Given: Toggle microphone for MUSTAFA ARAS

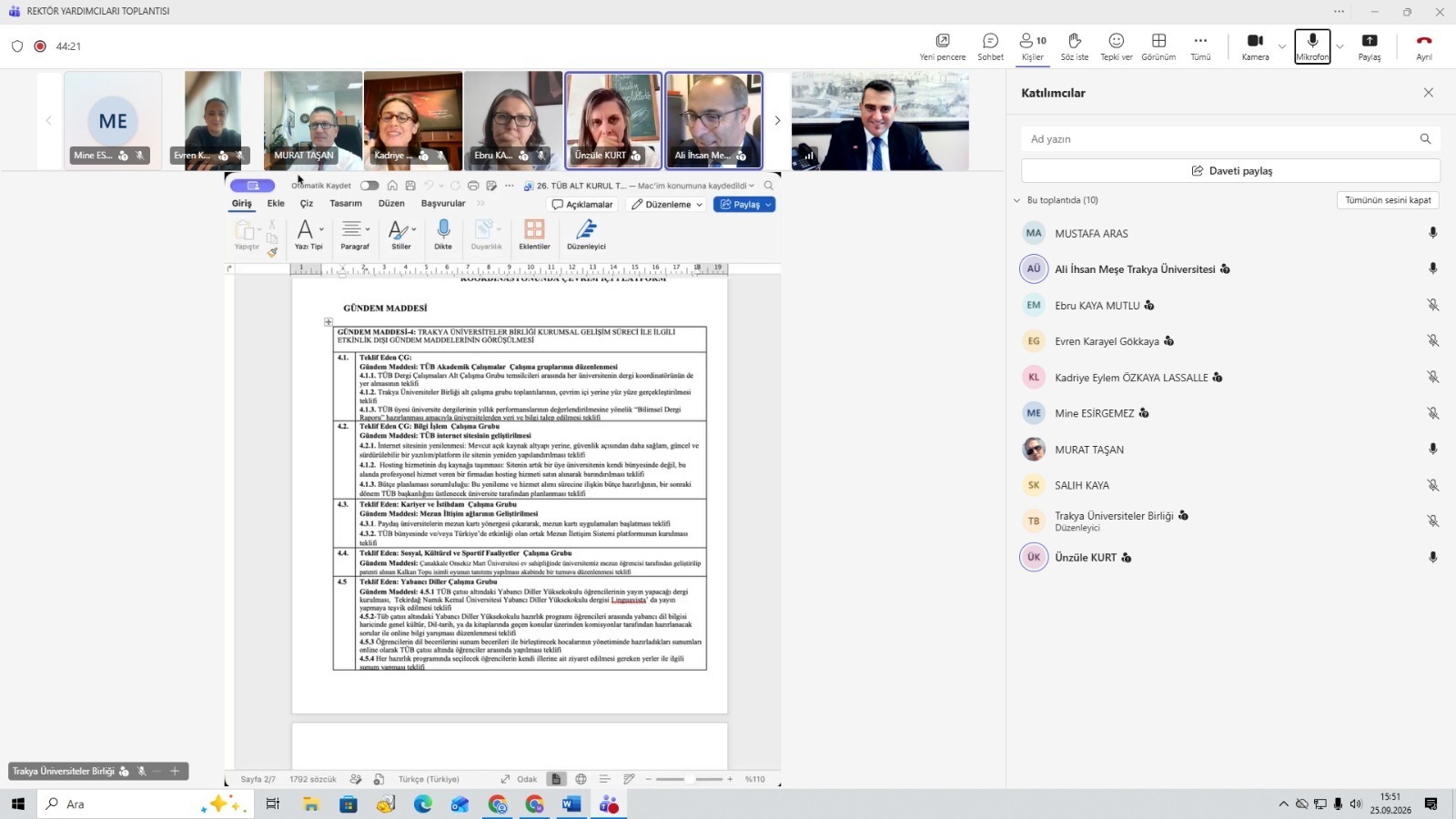Looking at the screenshot, I should [x=1432, y=233].
